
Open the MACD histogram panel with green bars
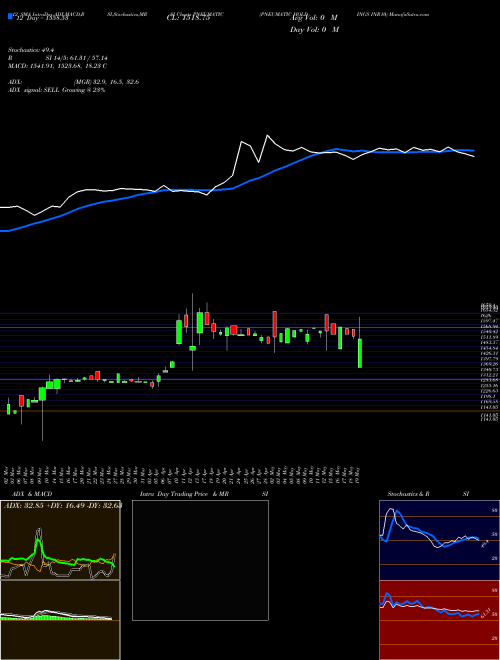coord(60,620)
